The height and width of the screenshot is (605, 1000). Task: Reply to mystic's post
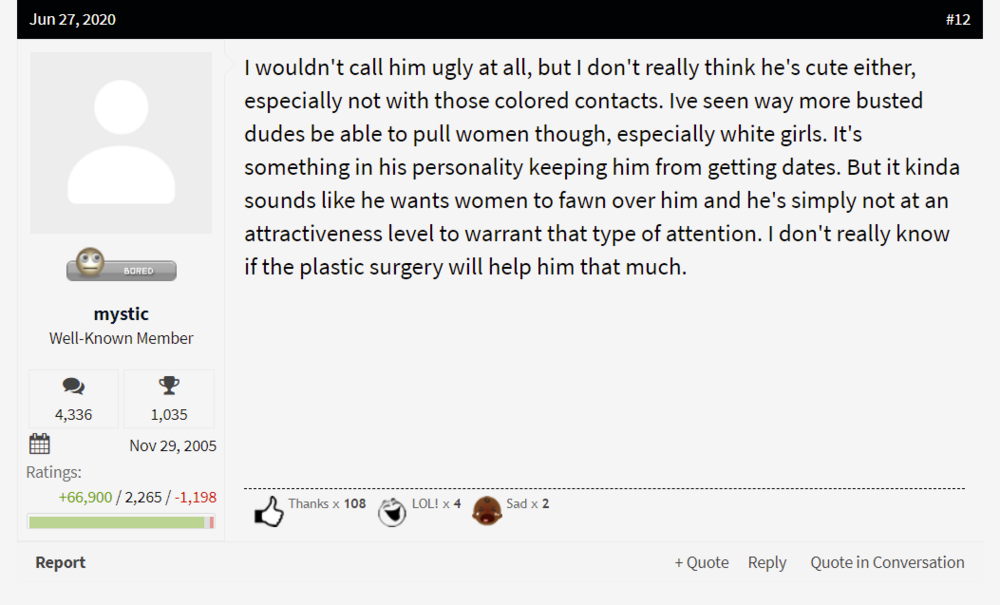coord(767,562)
